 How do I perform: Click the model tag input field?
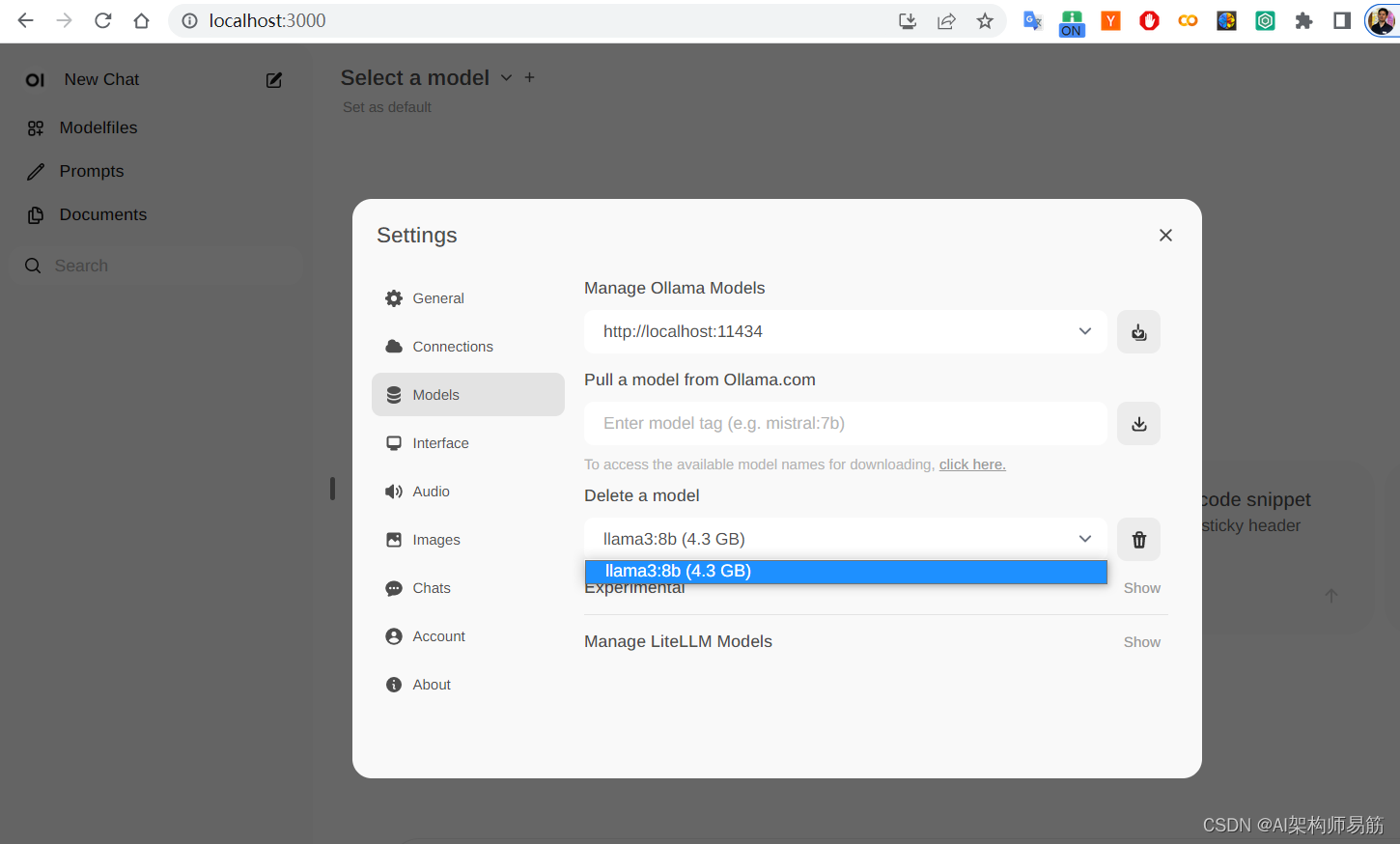point(846,423)
